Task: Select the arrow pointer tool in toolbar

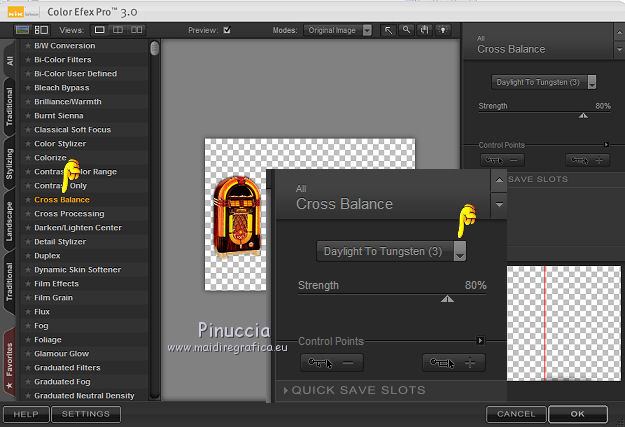Action: tap(389, 30)
